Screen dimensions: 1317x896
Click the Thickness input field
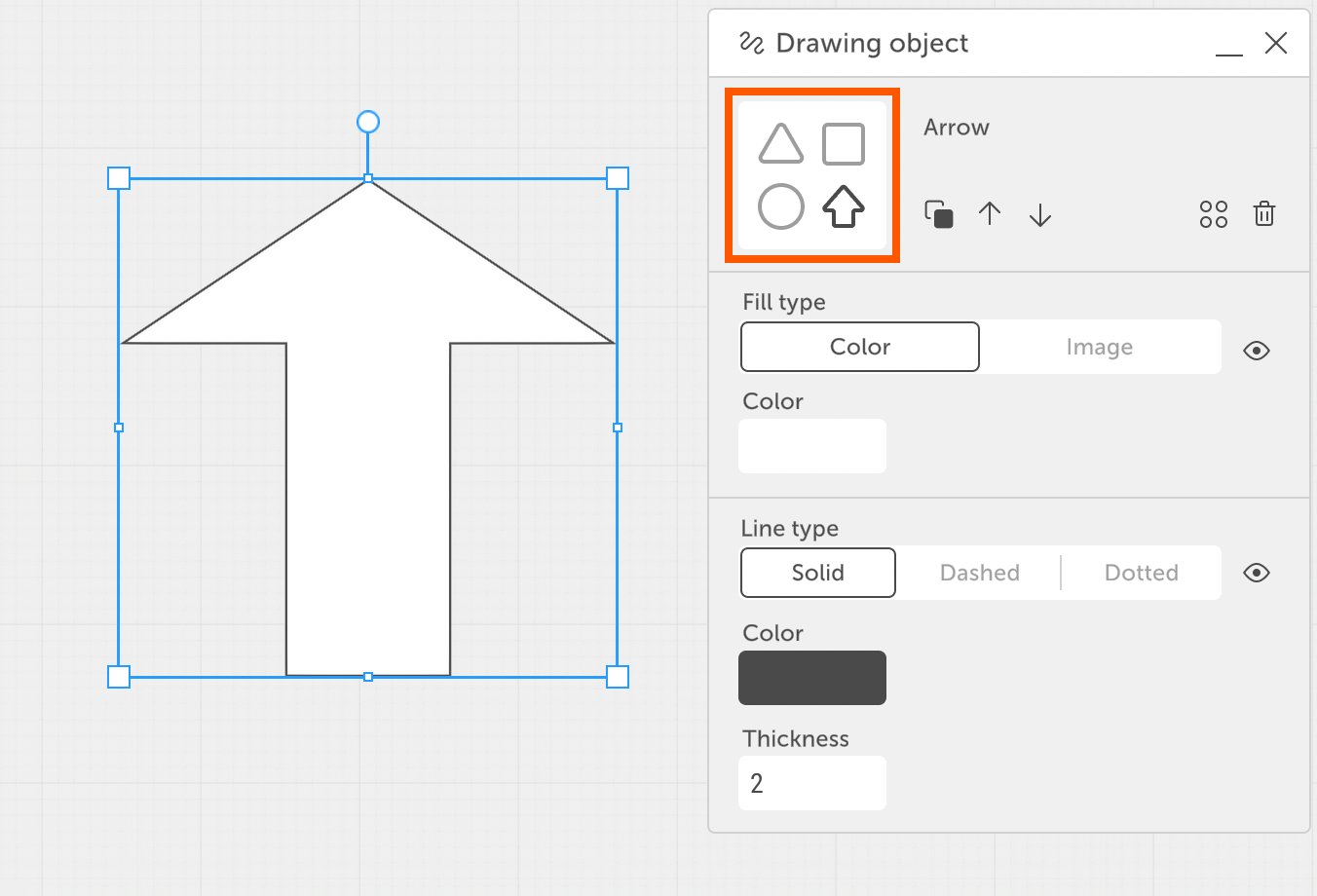[x=812, y=783]
